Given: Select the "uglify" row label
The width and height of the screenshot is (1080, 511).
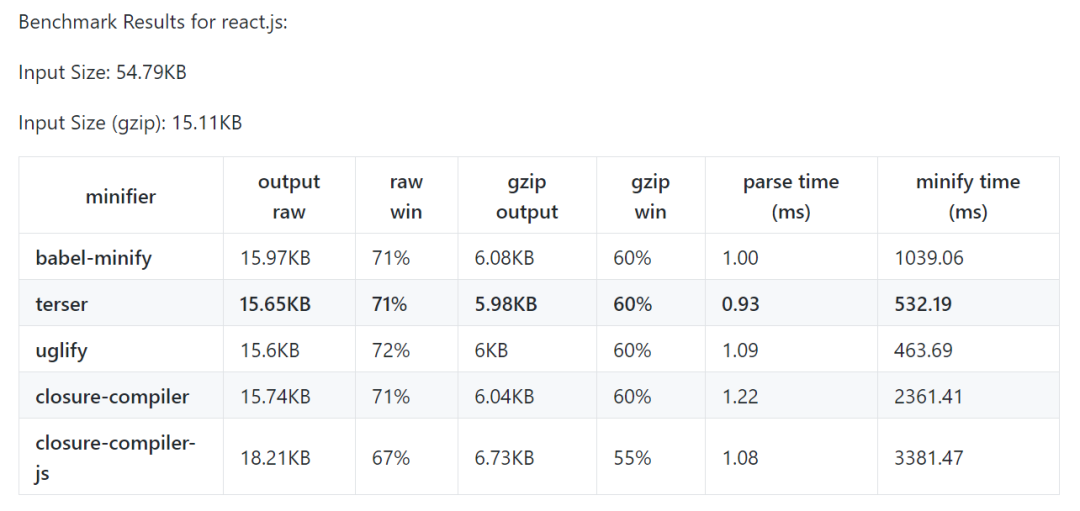Looking at the screenshot, I should point(62,350).
